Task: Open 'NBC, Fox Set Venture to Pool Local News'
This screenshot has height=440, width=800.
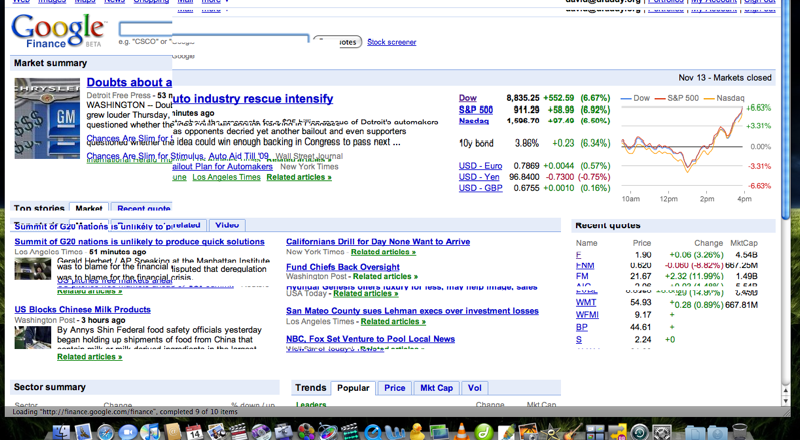Action: click(x=370, y=339)
